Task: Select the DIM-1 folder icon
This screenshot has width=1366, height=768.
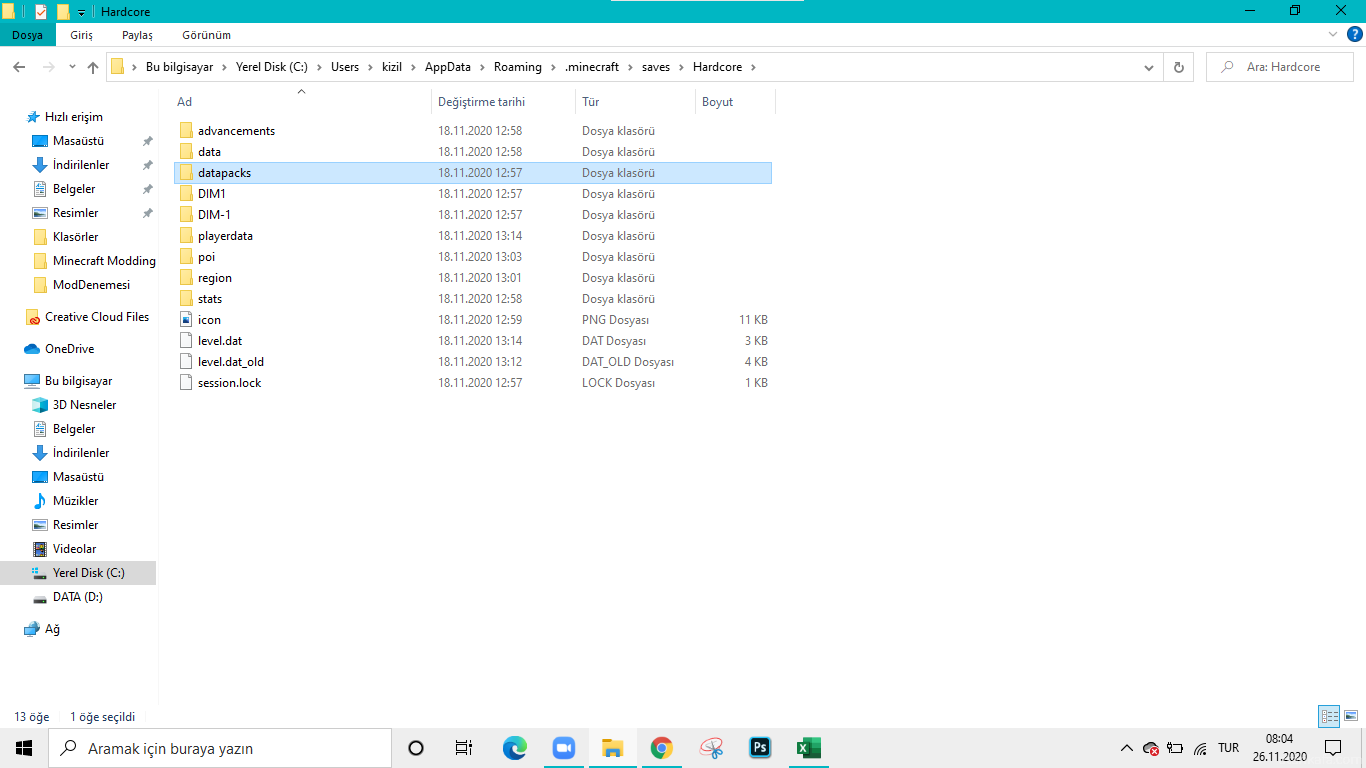Action: (x=186, y=215)
